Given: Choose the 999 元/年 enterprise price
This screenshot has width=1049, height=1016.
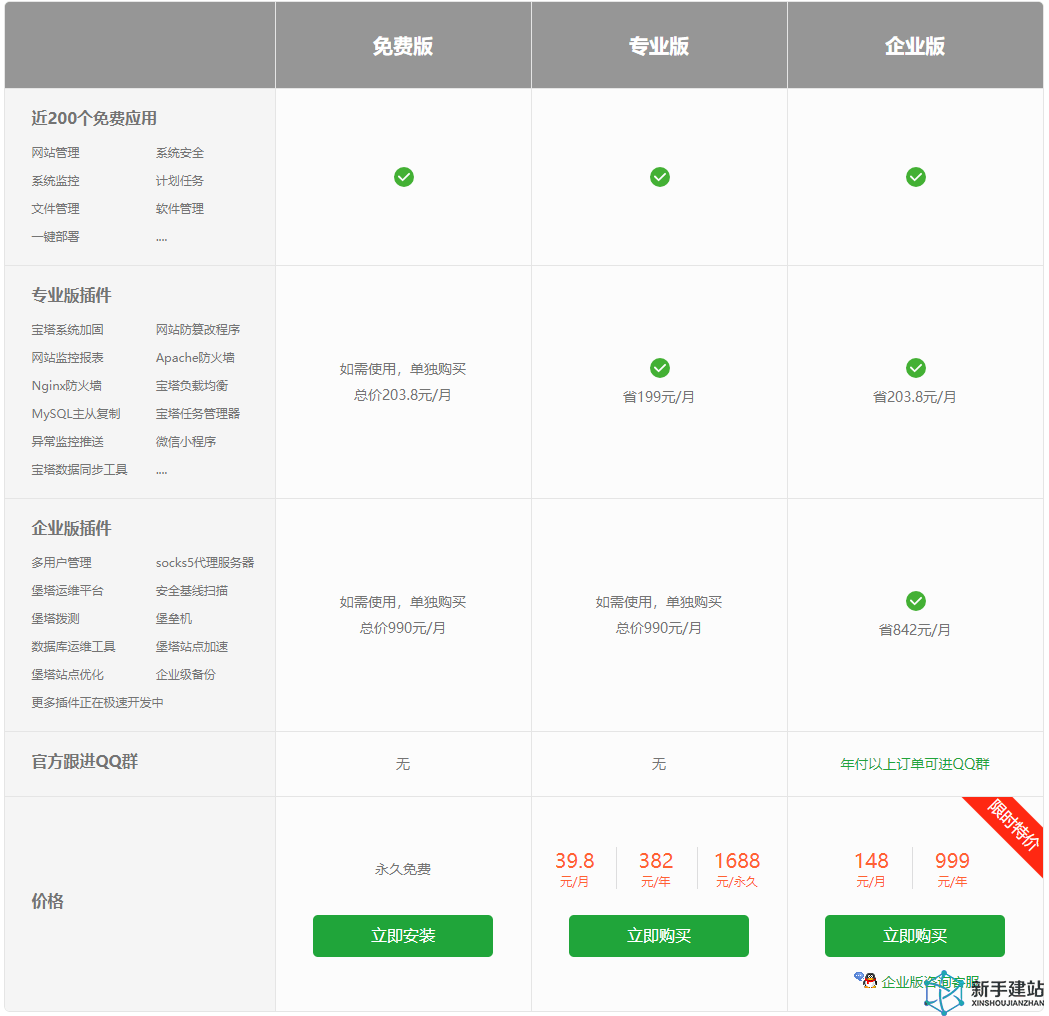Looking at the screenshot, I should point(952,869).
